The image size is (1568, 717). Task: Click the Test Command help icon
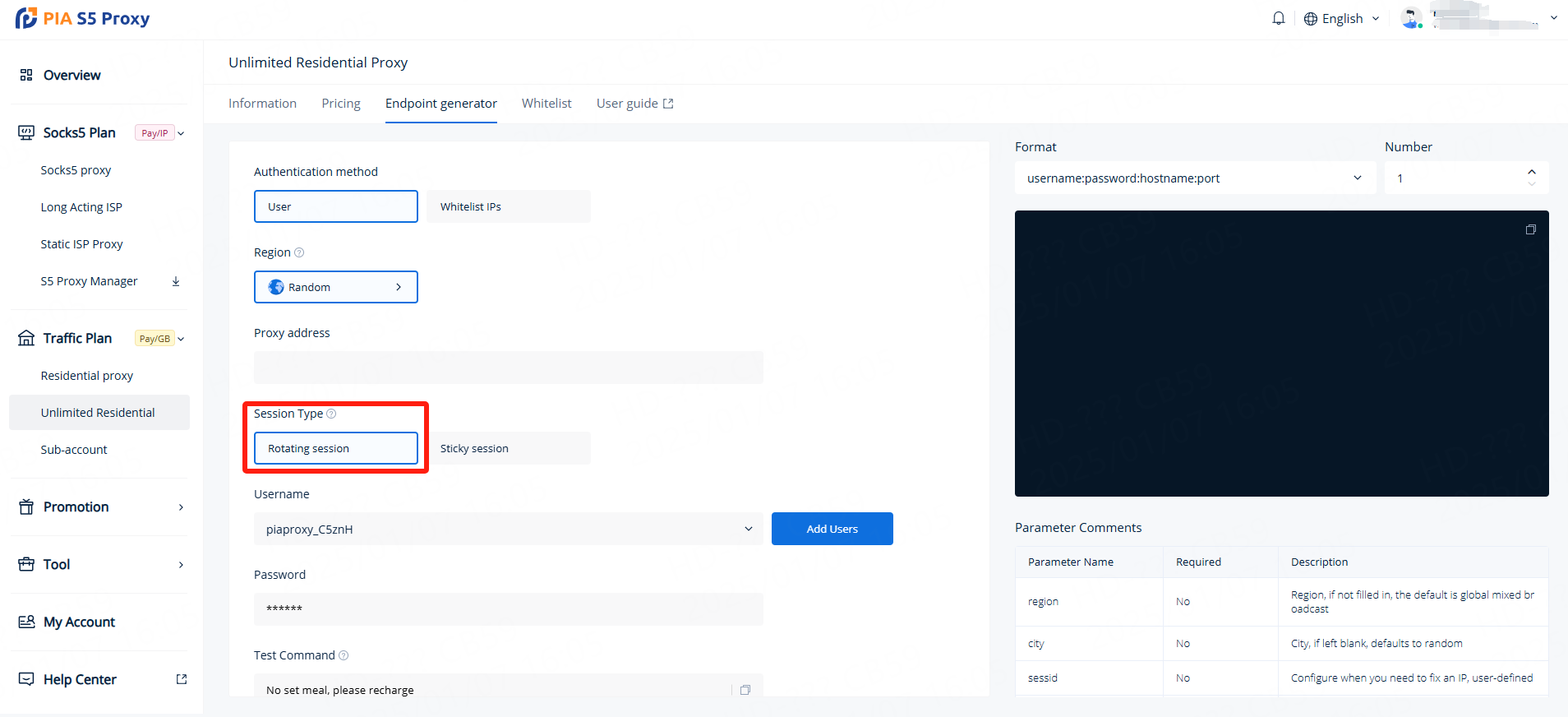tap(344, 655)
